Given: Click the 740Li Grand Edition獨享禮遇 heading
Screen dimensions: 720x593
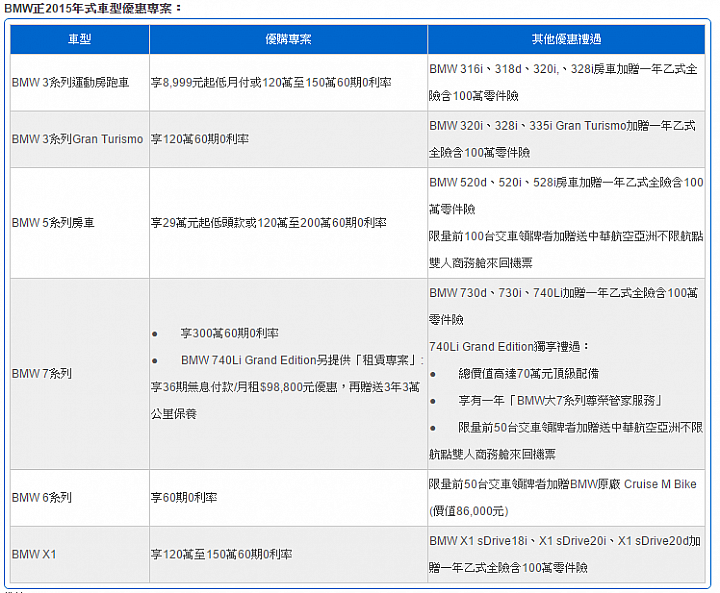Looking at the screenshot, I should point(509,347).
